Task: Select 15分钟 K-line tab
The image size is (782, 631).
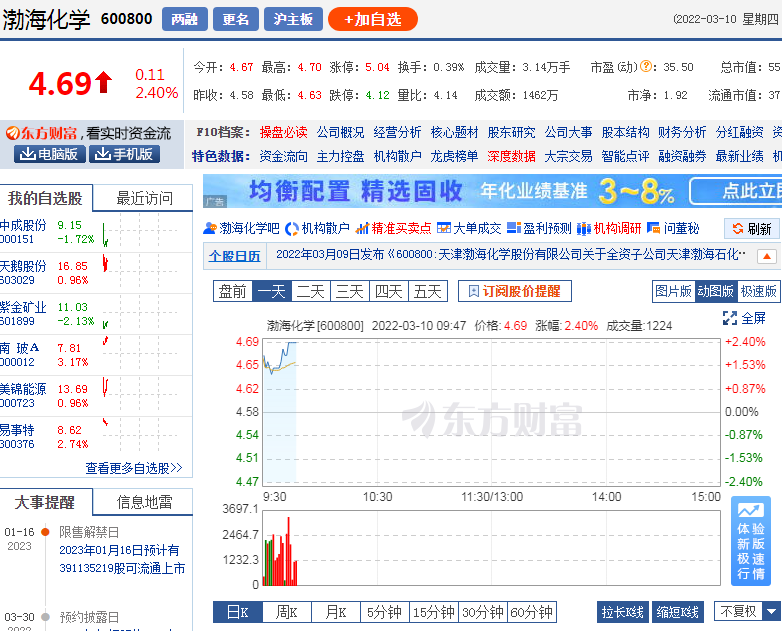Action: 434,612
